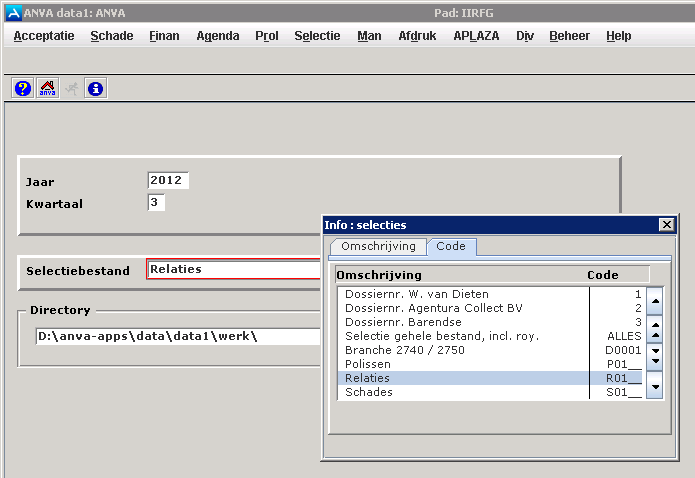Screen dimensions: 695x478
Task: Click the ANVA logo in the title bar
Action: [12, 11]
